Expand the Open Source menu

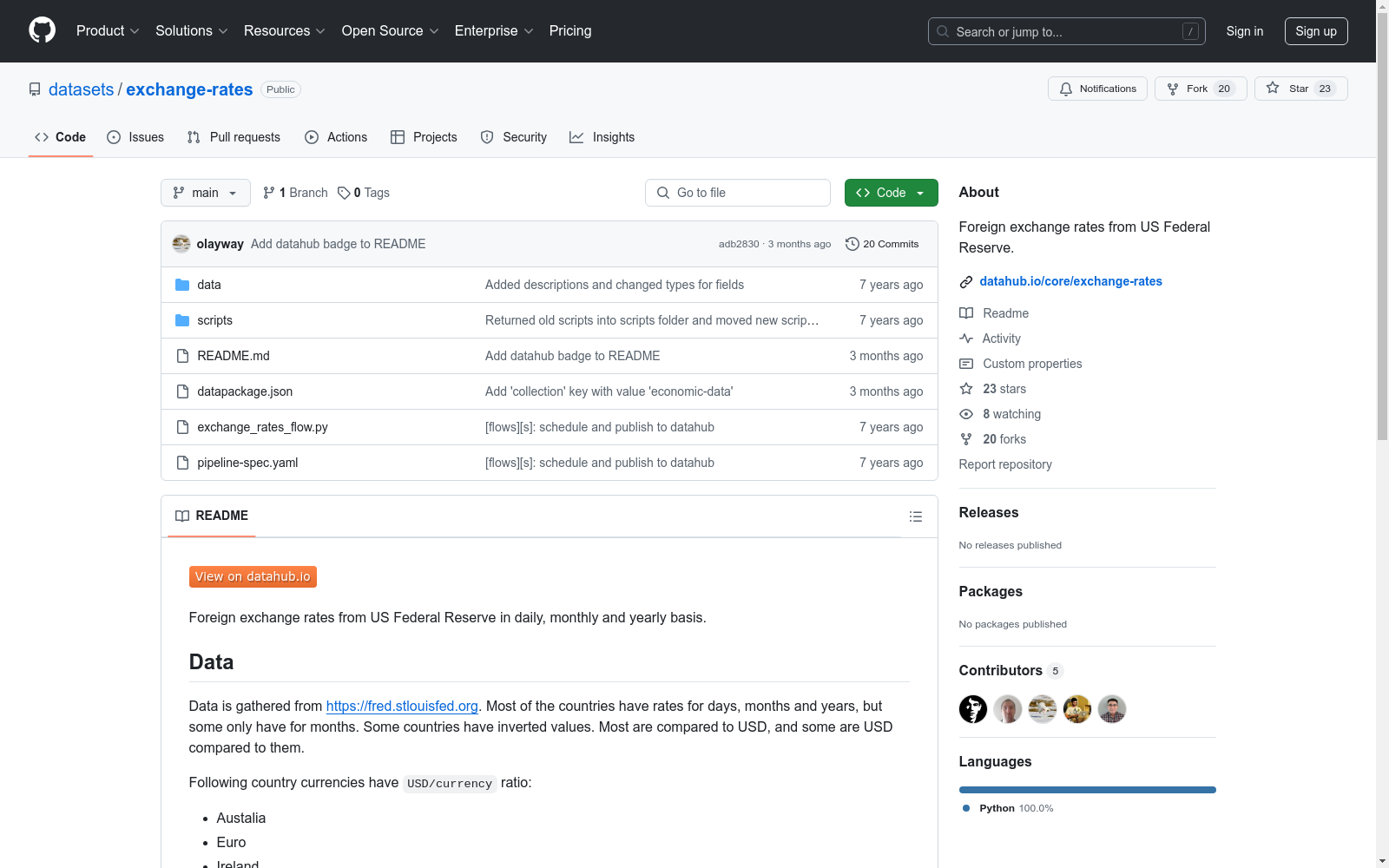point(390,30)
